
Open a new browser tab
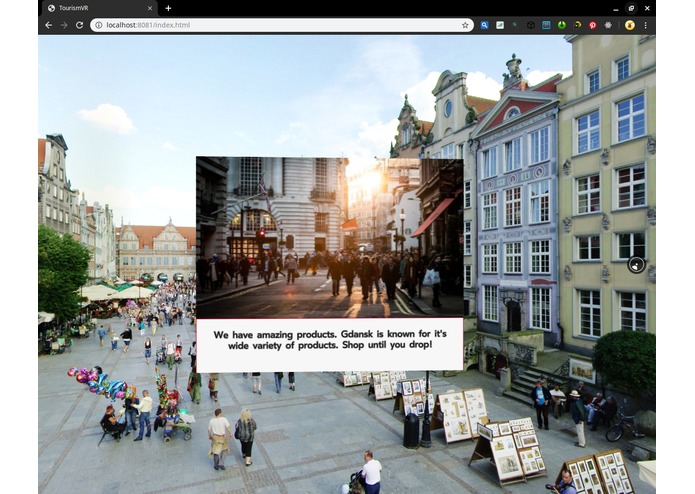pyautogui.click(x=168, y=8)
